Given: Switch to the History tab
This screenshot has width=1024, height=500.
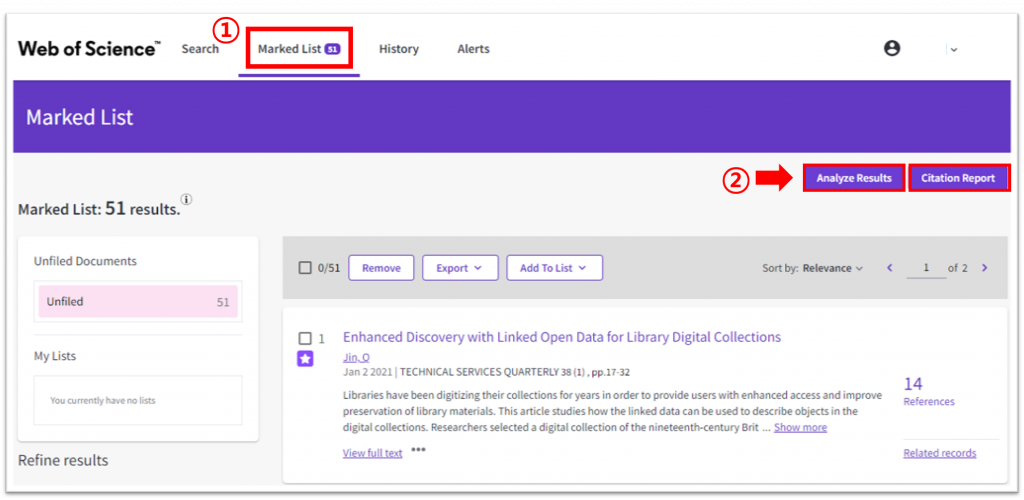Looking at the screenshot, I should pos(398,49).
